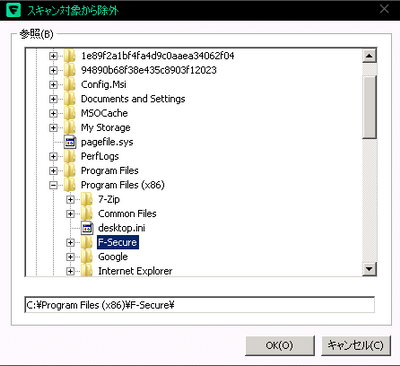Expand the Common Files folder node
Screen dimensions: 400x366
[x=70, y=214]
